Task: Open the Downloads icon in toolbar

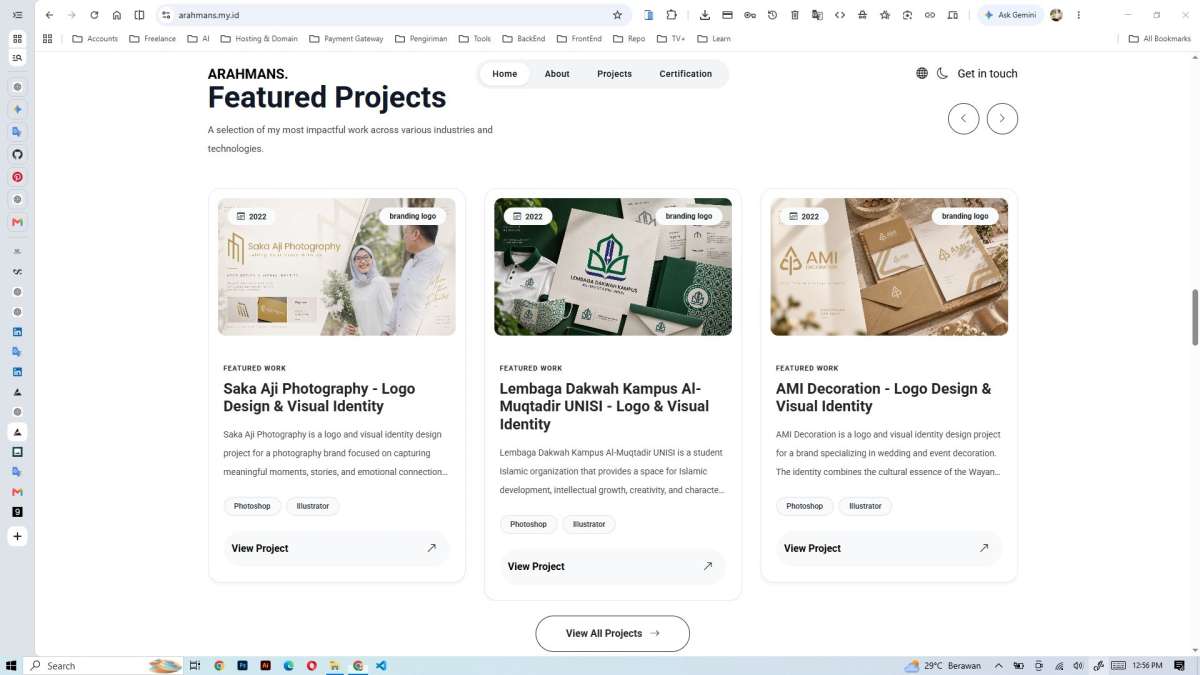Action: [705, 15]
